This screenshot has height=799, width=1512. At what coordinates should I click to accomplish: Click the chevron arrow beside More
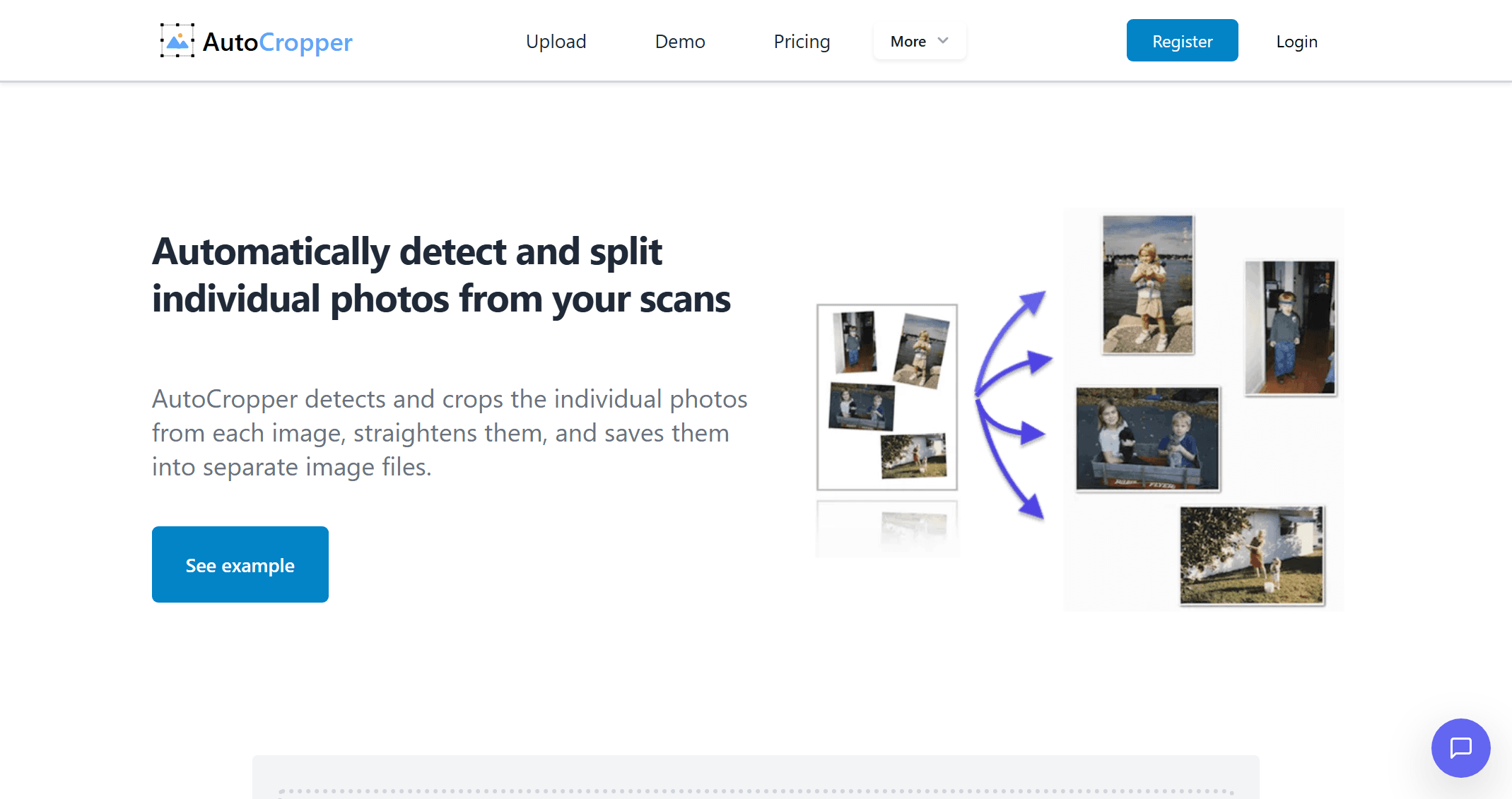pyautogui.click(x=943, y=41)
